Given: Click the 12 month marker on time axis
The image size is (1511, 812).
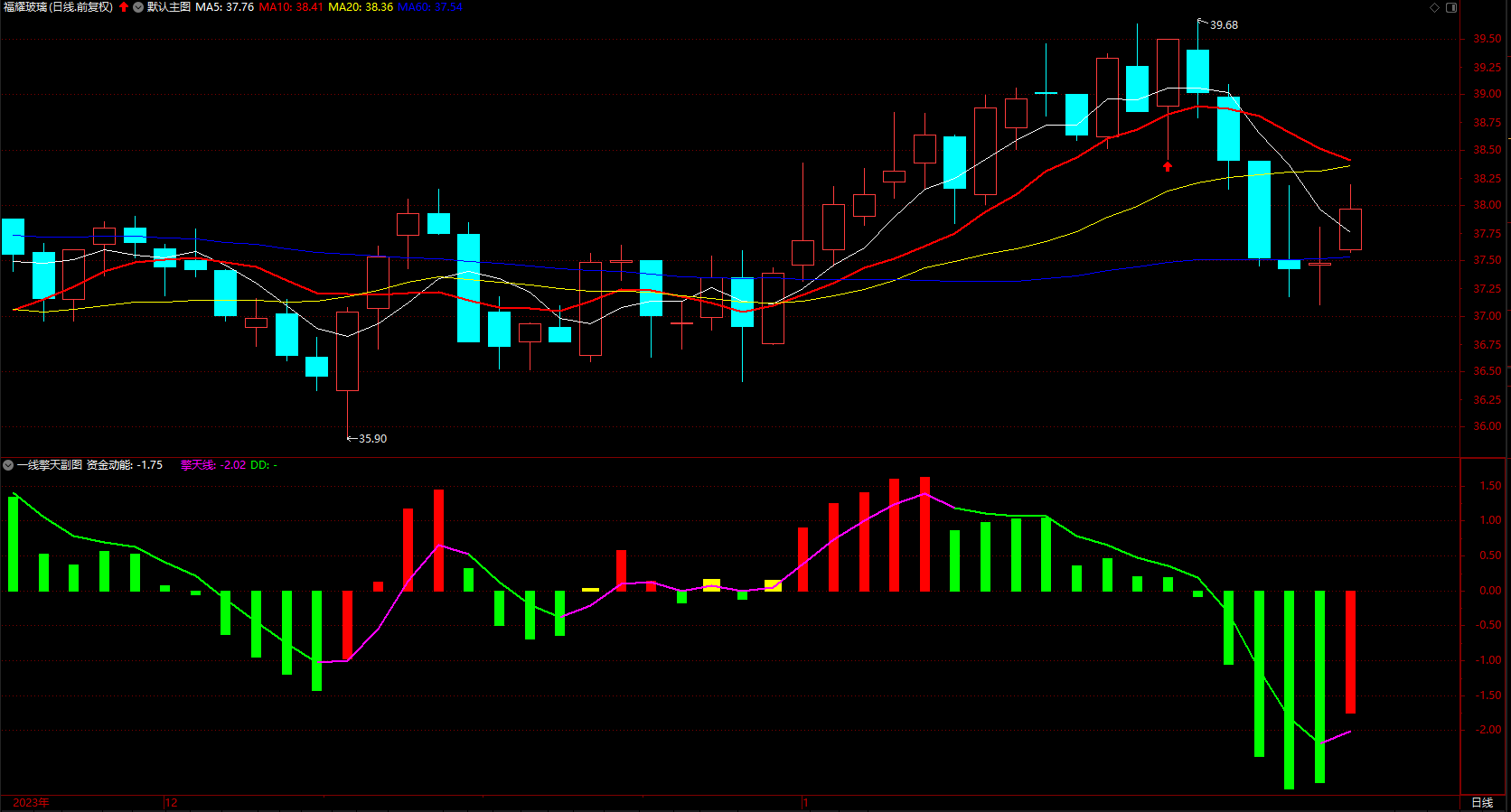Looking at the screenshot, I should [x=172, y=803].
